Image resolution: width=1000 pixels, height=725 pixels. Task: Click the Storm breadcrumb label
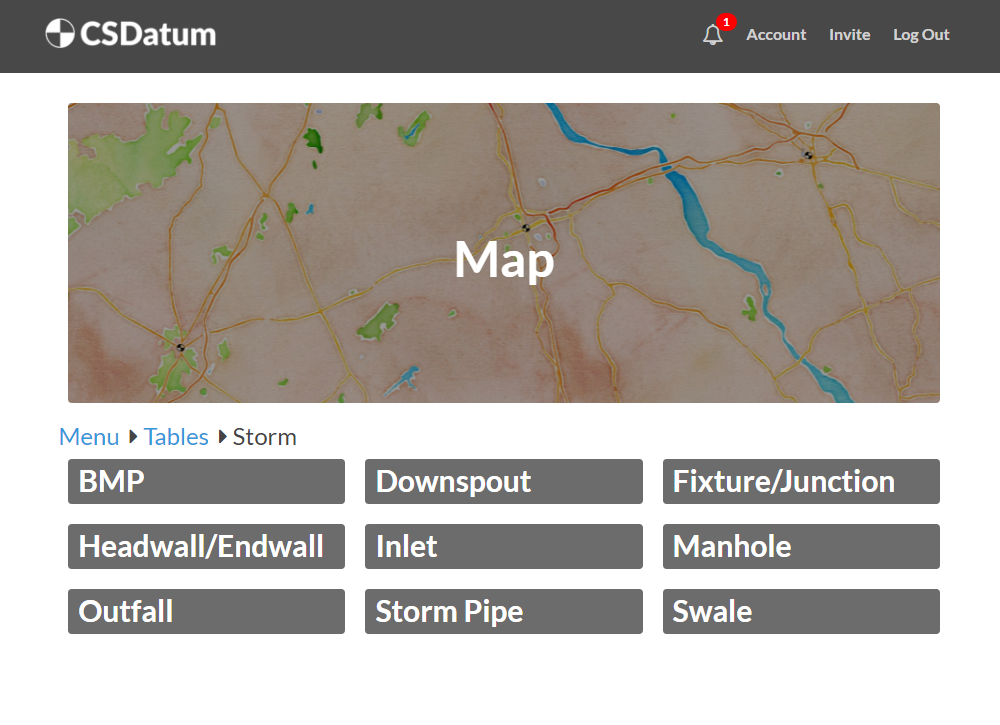[x=264, y=437]
